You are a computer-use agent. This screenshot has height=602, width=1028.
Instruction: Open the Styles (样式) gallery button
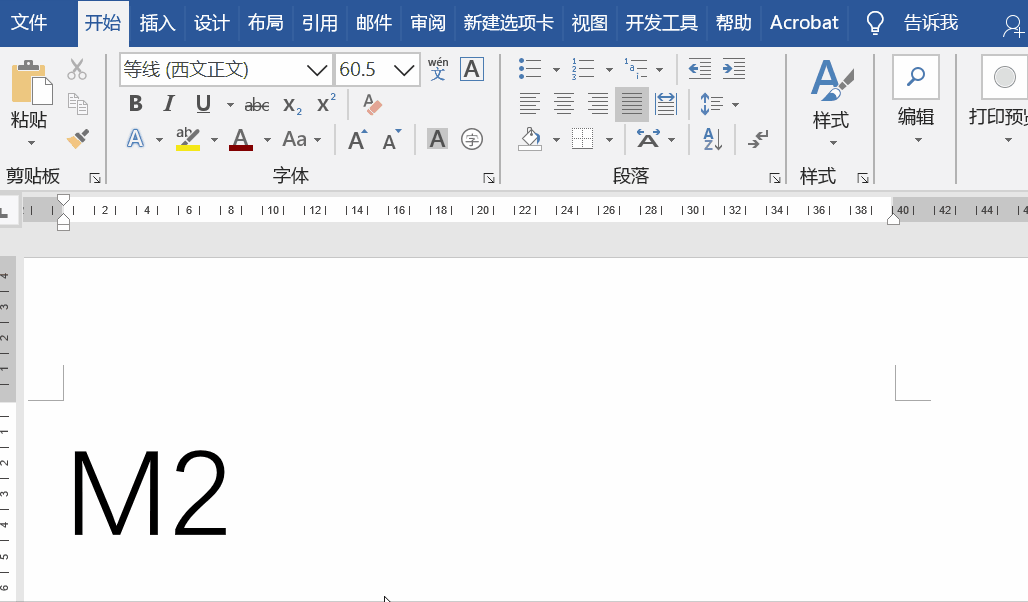tap(831, 102)
